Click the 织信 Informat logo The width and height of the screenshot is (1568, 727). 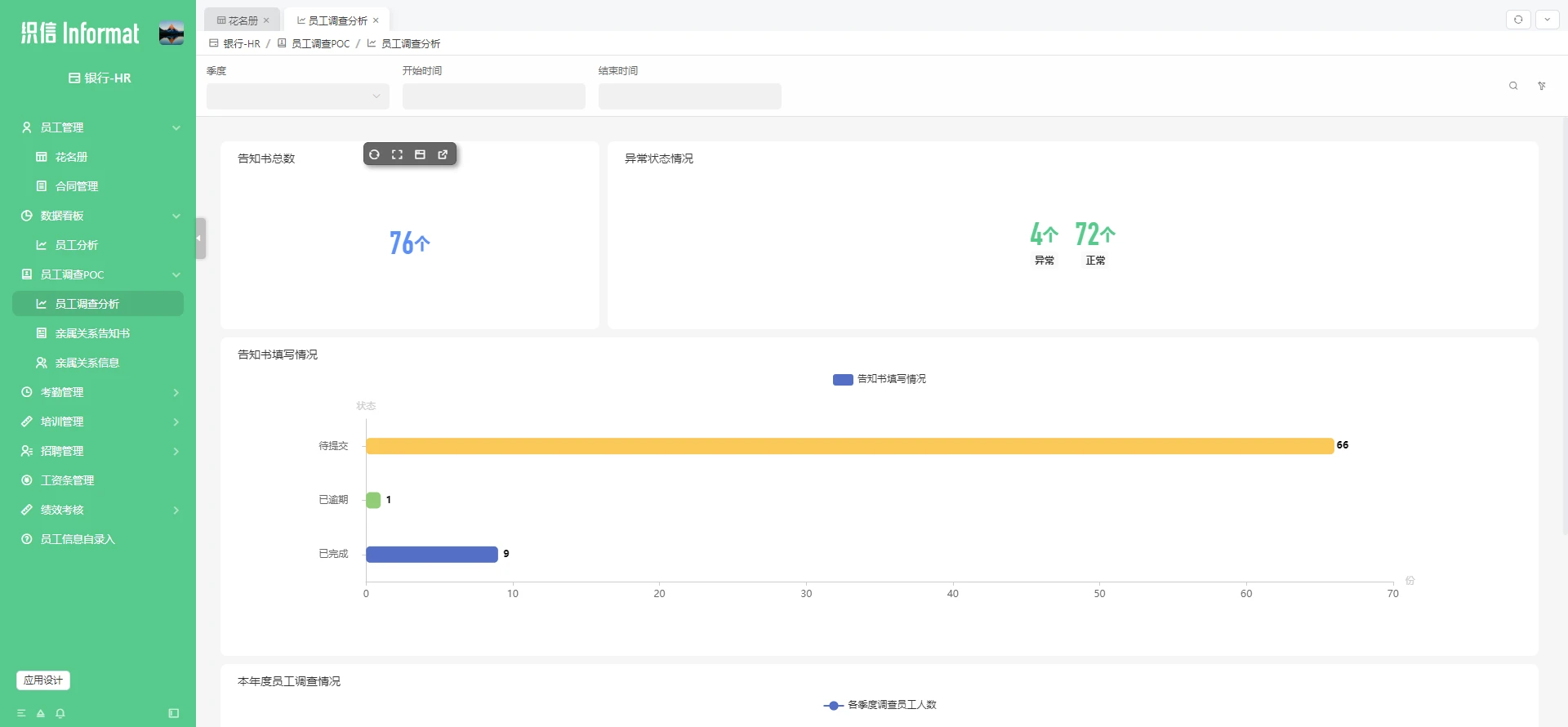80,33
